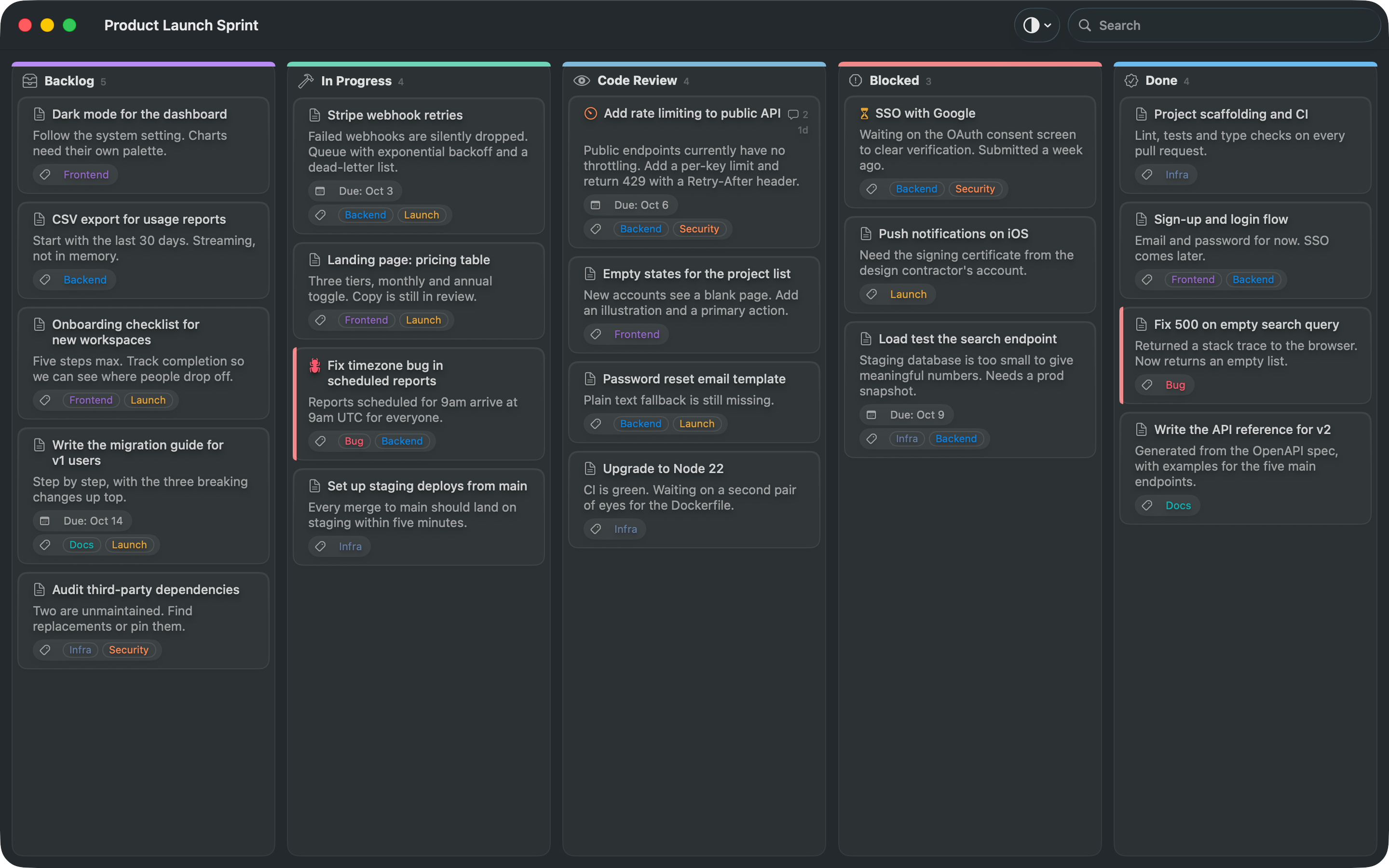Viewport: 1389px width, 868px height.
Task: Click the calendar icon beside Due: Oct 3
Action: click(320, 191)
